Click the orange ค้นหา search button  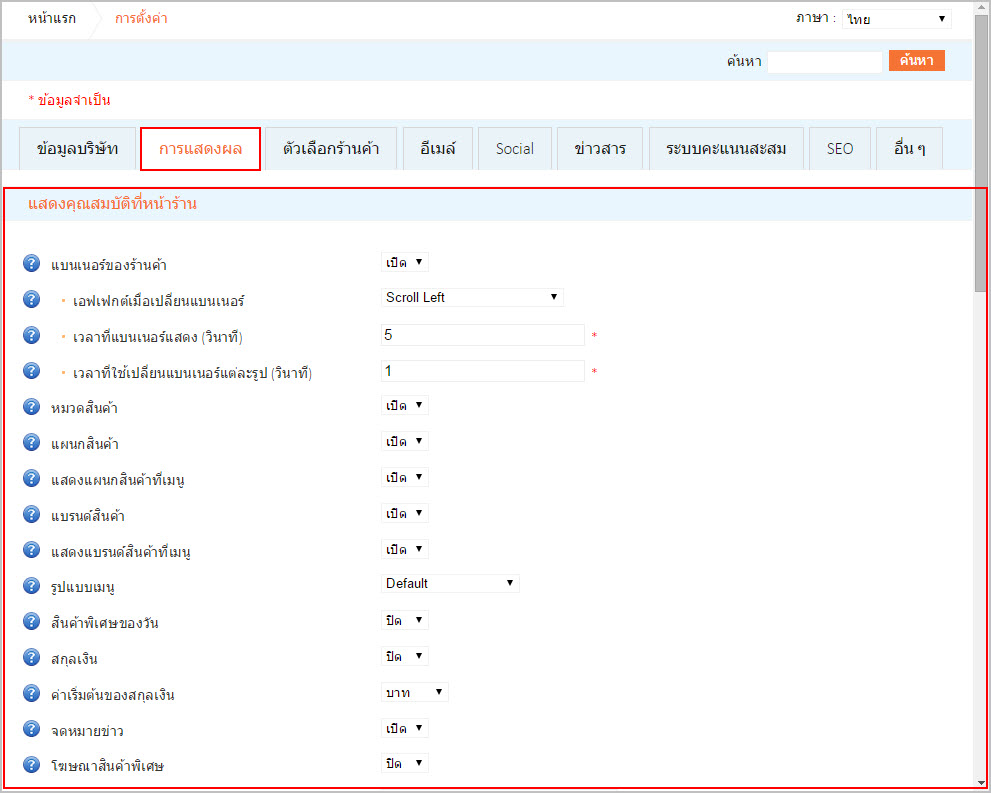click(916, 61)
